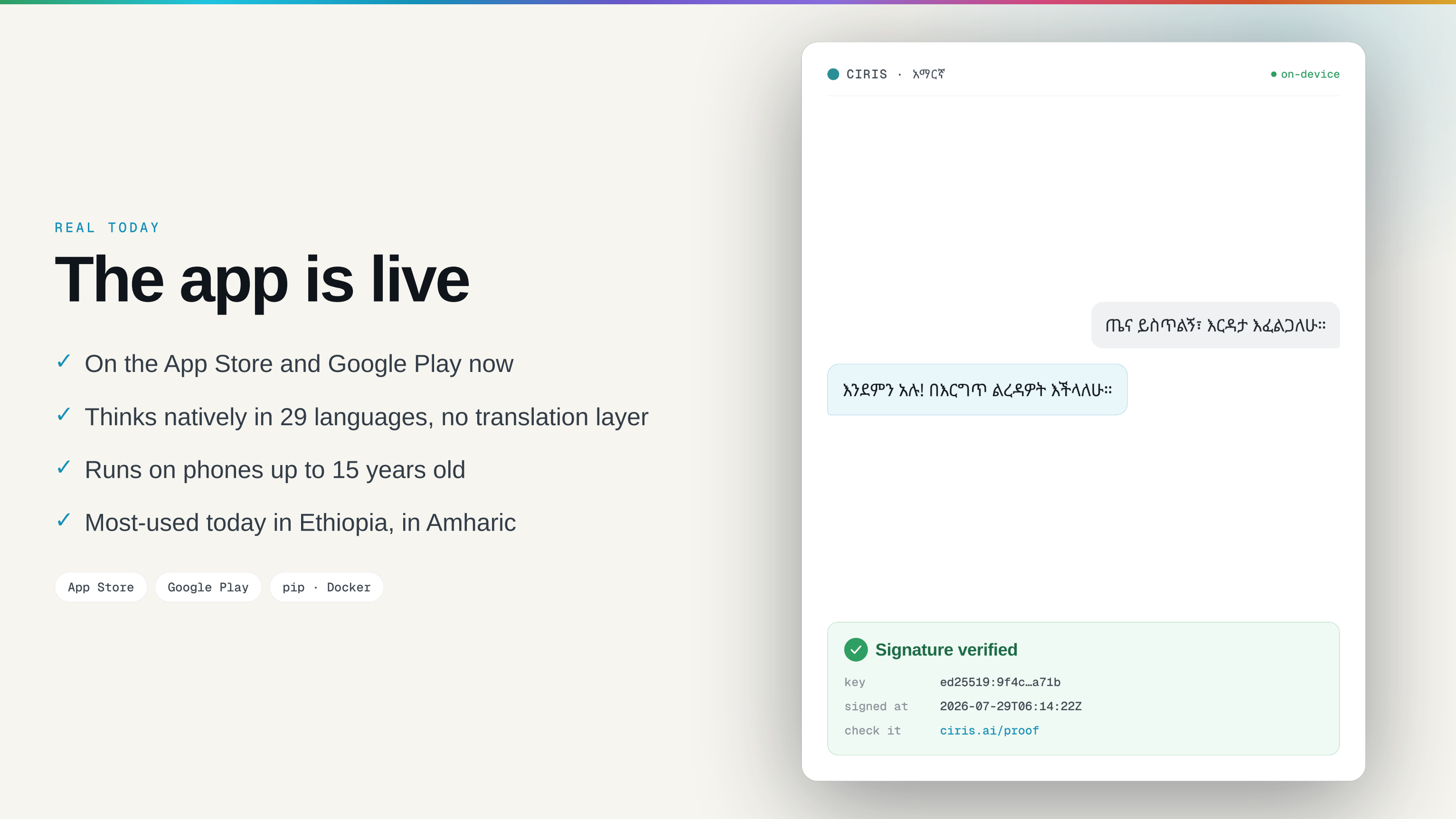Click the checkmark beside 15 years old line
1456x819 pixels.
pyautogui.click(x=64, y=467)
